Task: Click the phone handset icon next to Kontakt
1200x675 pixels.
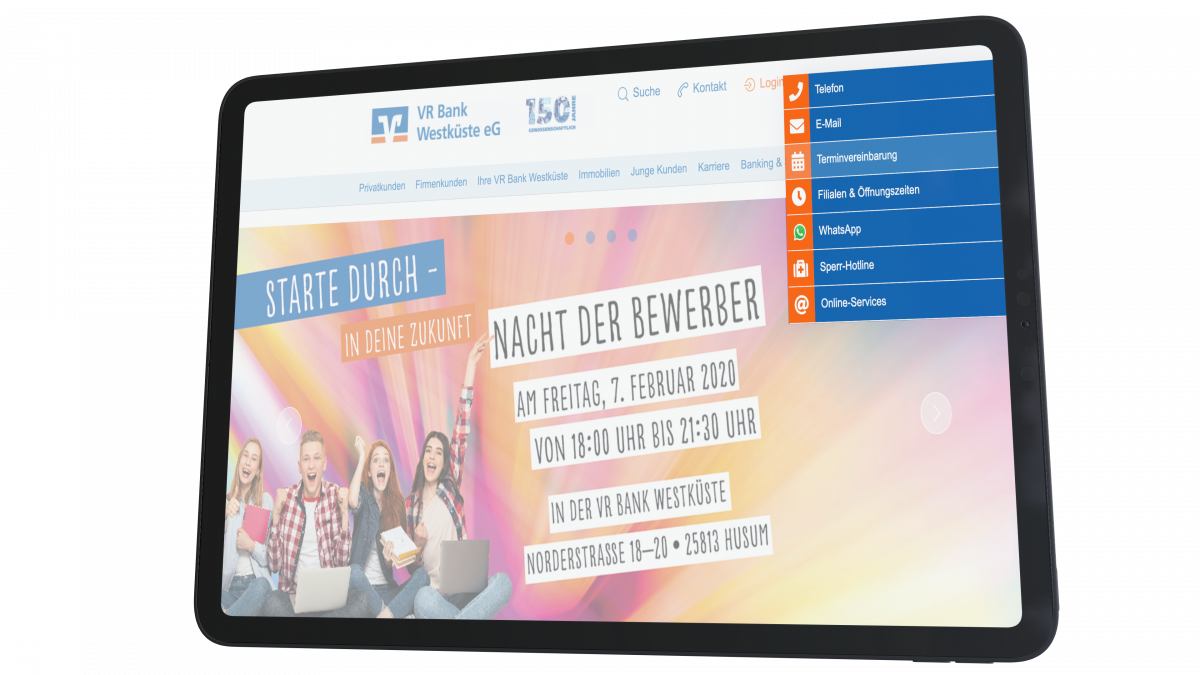Action: click(683, 90)
